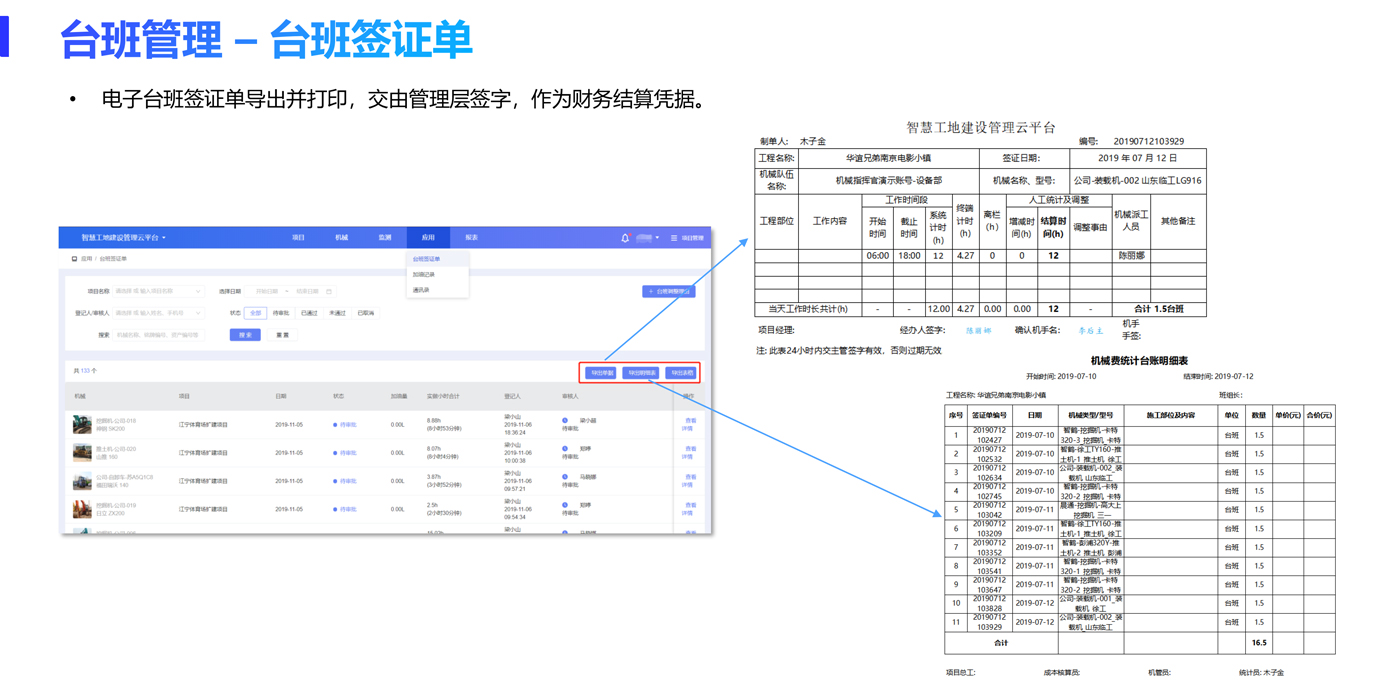
Task: Select the 全部 status filter
Action: [255, 313]
